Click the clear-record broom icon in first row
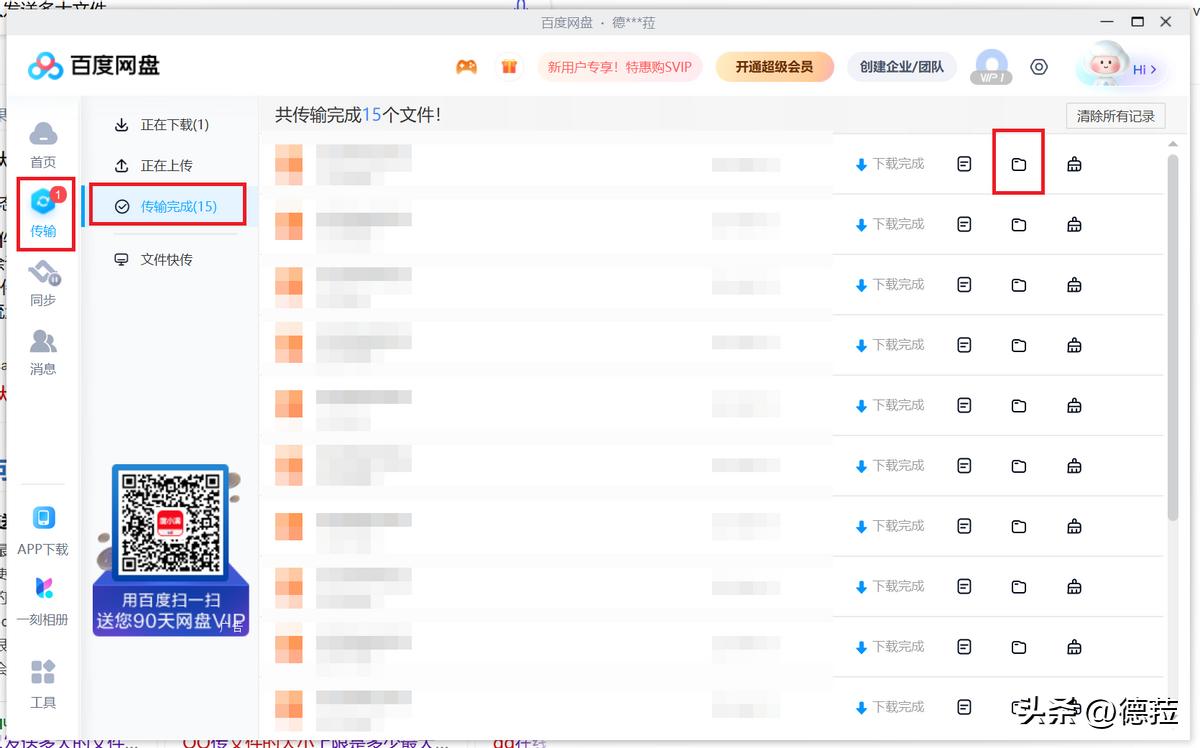This screenshot has width=1200, height=748. (1074, 164)
